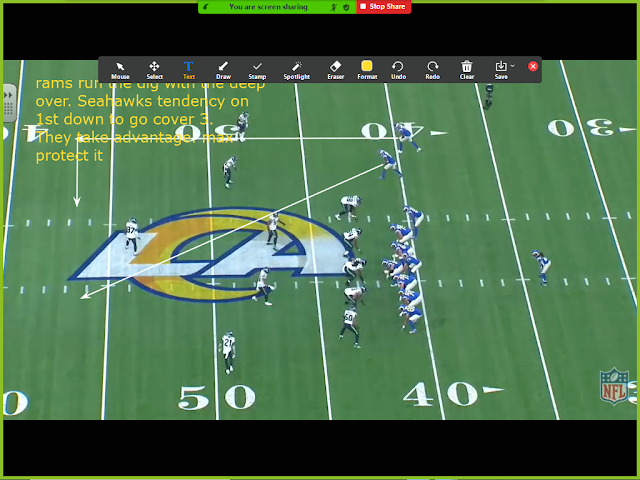640x480 pixels.
Task: Click the screen sharing status label
Action: pyautogui.click(x=268, y=7)
